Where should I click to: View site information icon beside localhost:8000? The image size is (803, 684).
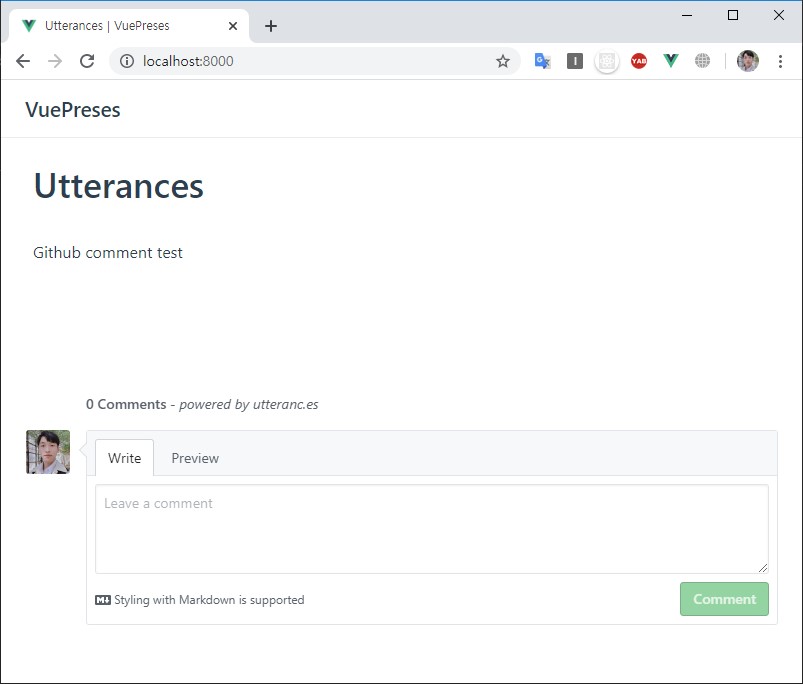click(127, 61)
